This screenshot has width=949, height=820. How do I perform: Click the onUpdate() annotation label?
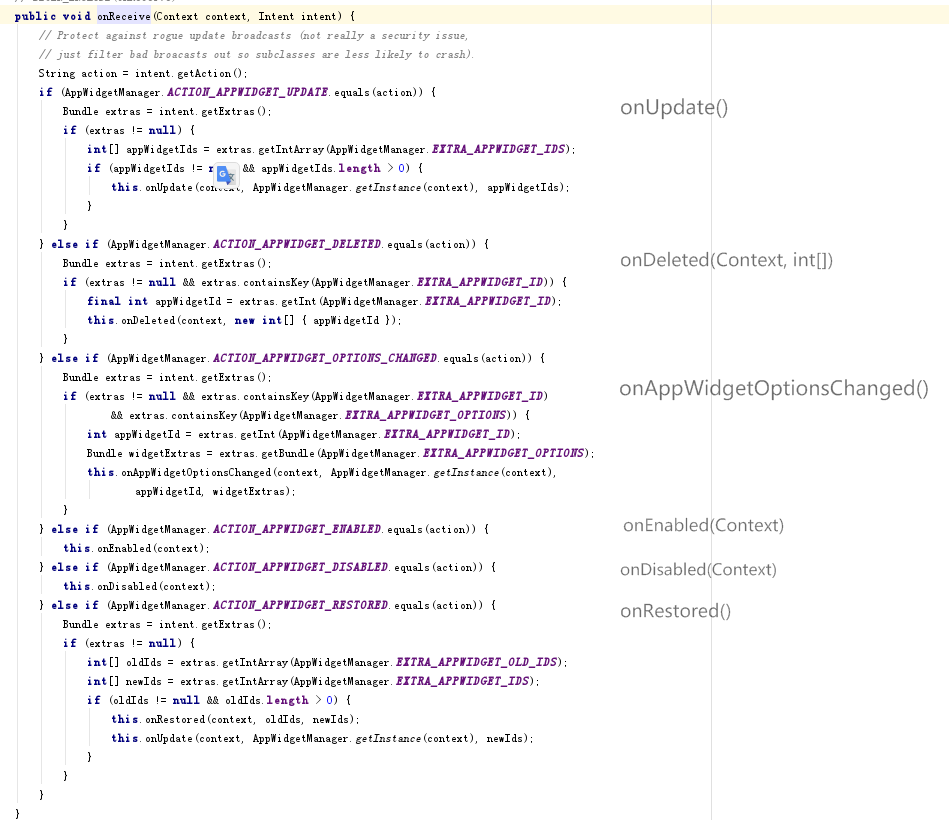coord(674,107)
